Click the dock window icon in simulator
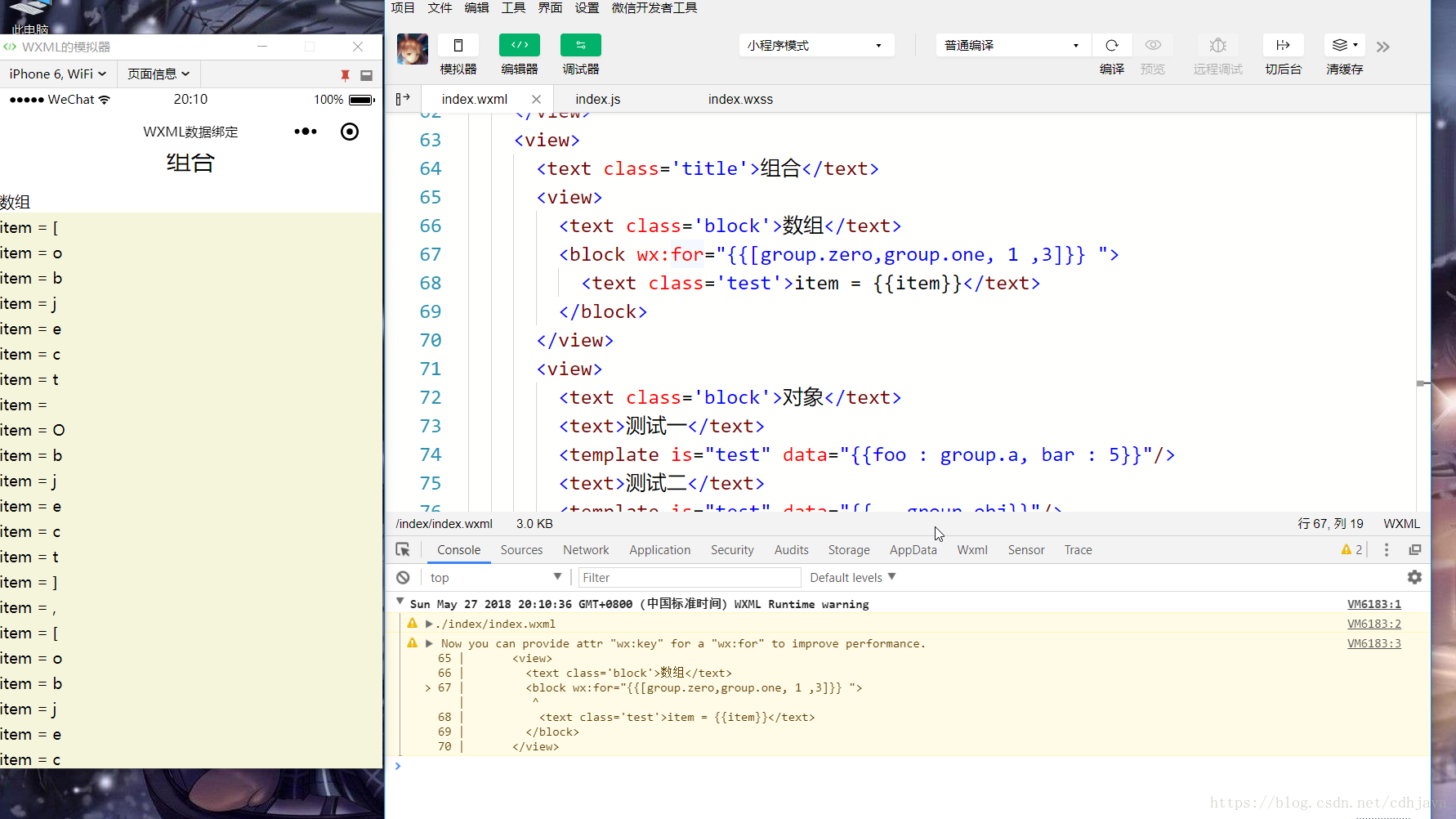The image size is (1456, 819). point(366,75)
